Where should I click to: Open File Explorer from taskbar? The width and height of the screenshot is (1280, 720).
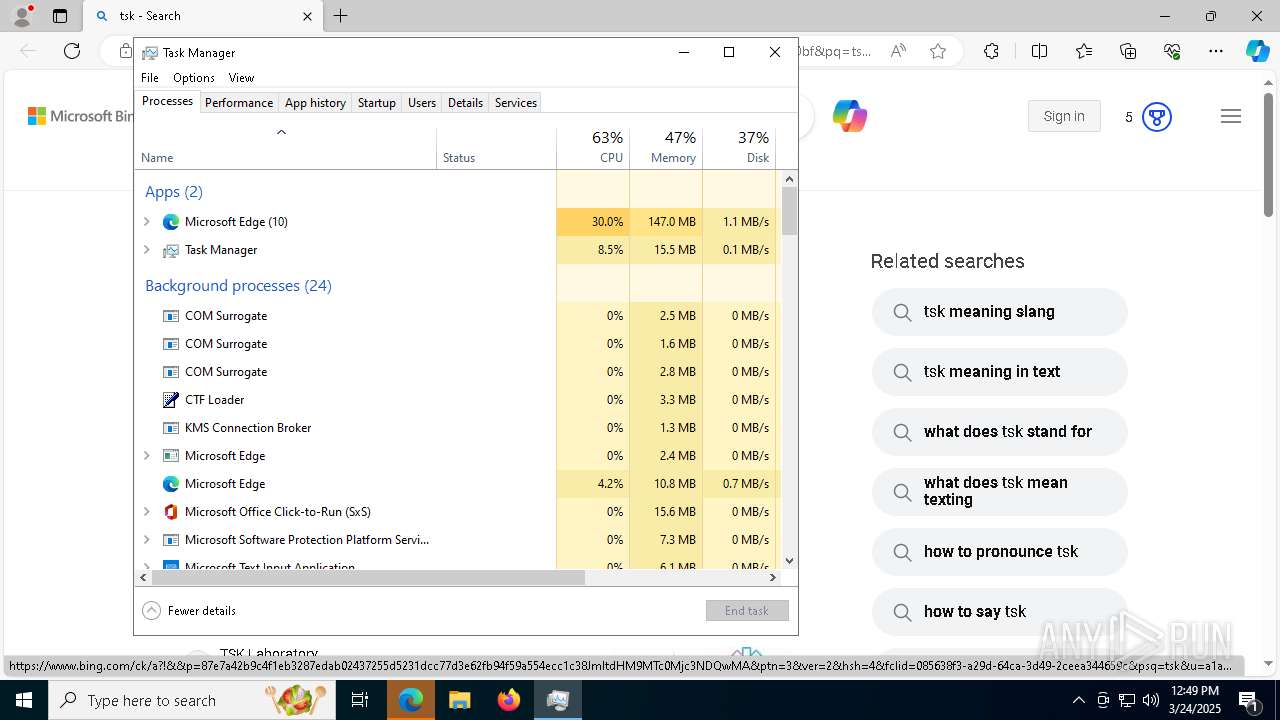coord(459,700)
